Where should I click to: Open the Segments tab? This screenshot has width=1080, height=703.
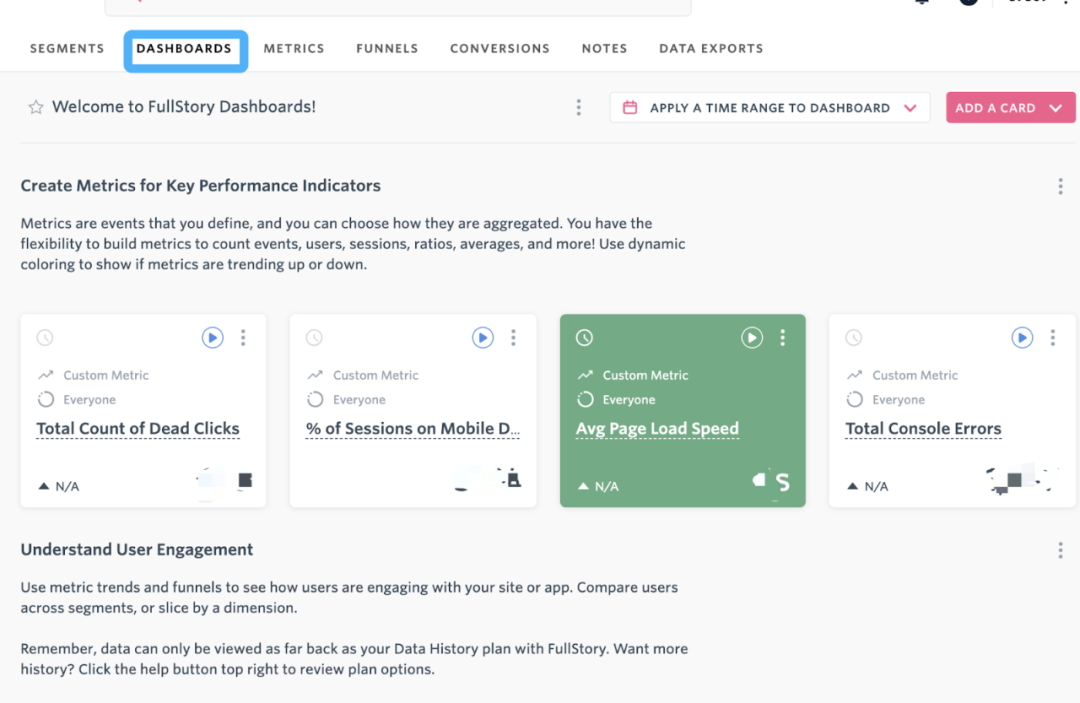(x=67, y=48)
